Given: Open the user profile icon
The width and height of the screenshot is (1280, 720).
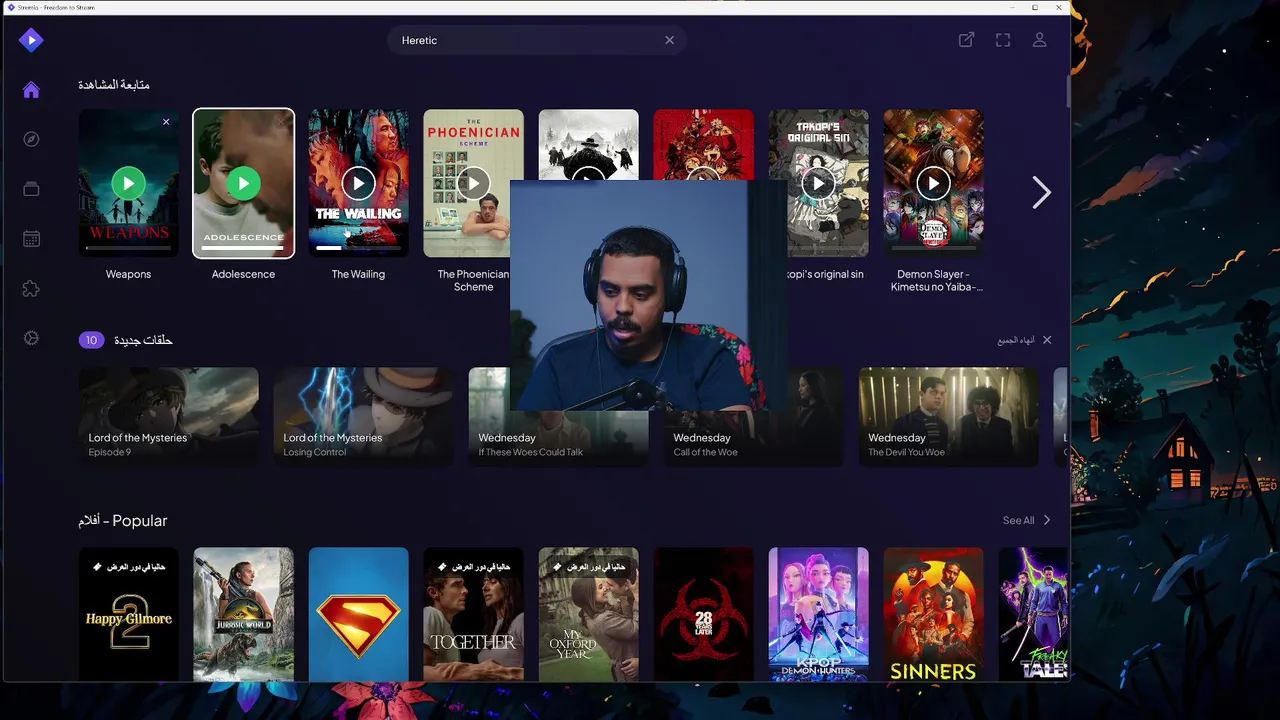Looking at the screenshot, I should (x=1040, y=40).
